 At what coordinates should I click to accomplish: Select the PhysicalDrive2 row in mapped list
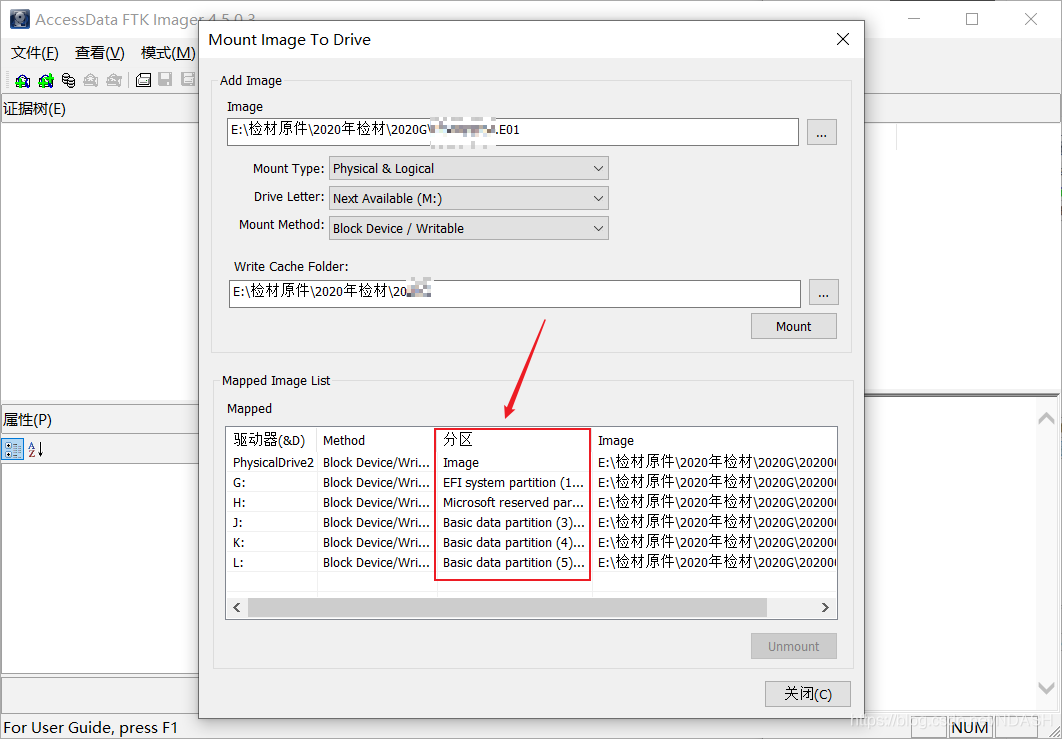(532, 463)
